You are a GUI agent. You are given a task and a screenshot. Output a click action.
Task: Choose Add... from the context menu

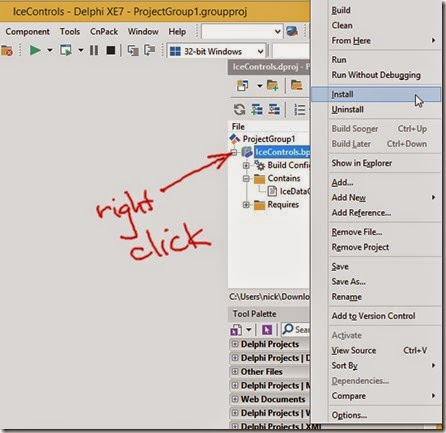tap(376, 182)
